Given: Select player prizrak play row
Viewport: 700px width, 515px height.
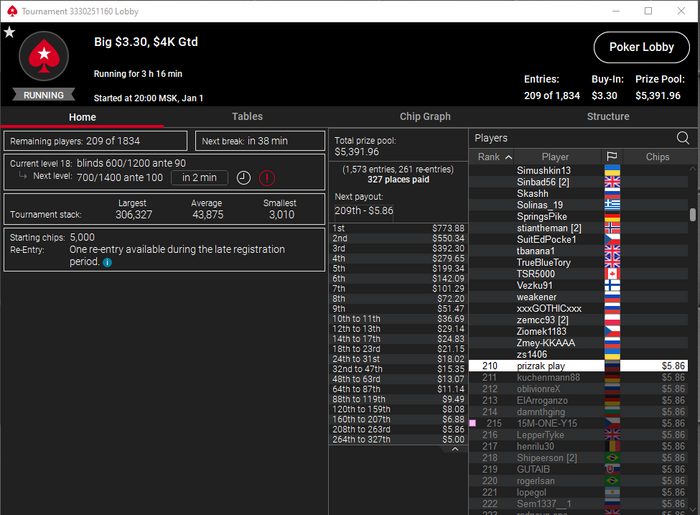Looking at the screenshot, I should [578, 366].
